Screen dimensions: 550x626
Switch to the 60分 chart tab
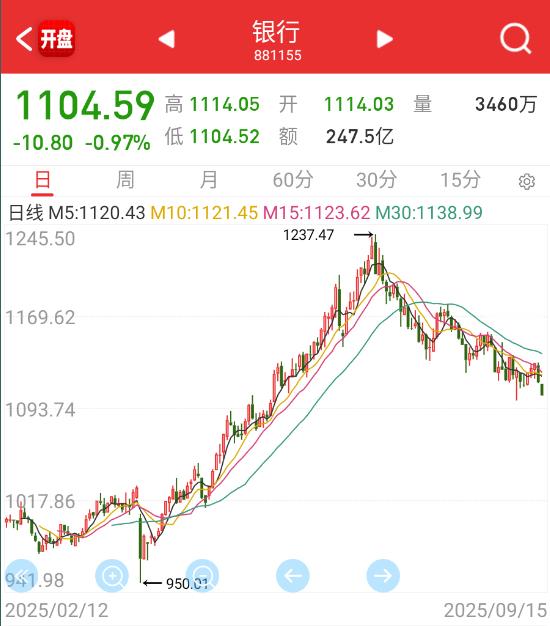point(293,180)
